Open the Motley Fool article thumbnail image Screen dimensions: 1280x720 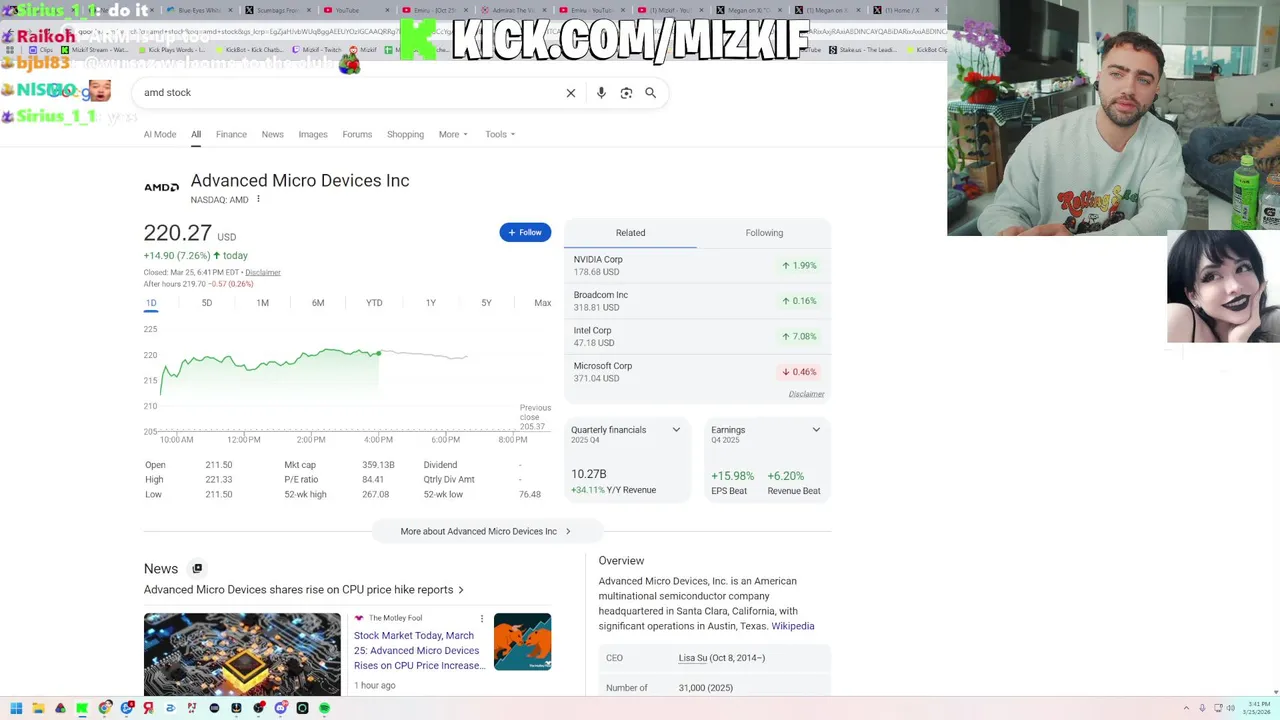522,641
